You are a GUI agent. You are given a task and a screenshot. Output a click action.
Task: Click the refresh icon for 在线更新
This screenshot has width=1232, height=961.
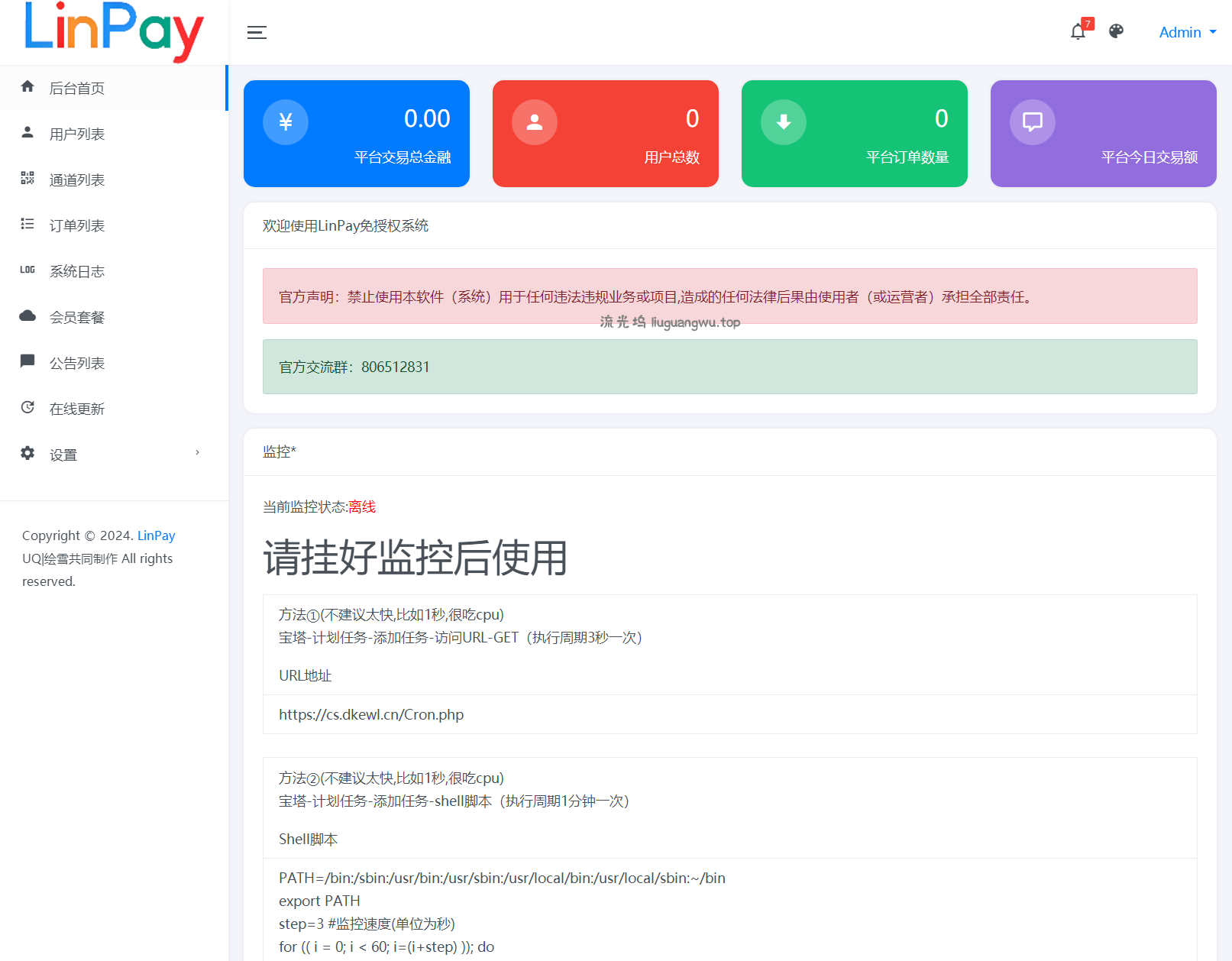click(x=27, y=407)
